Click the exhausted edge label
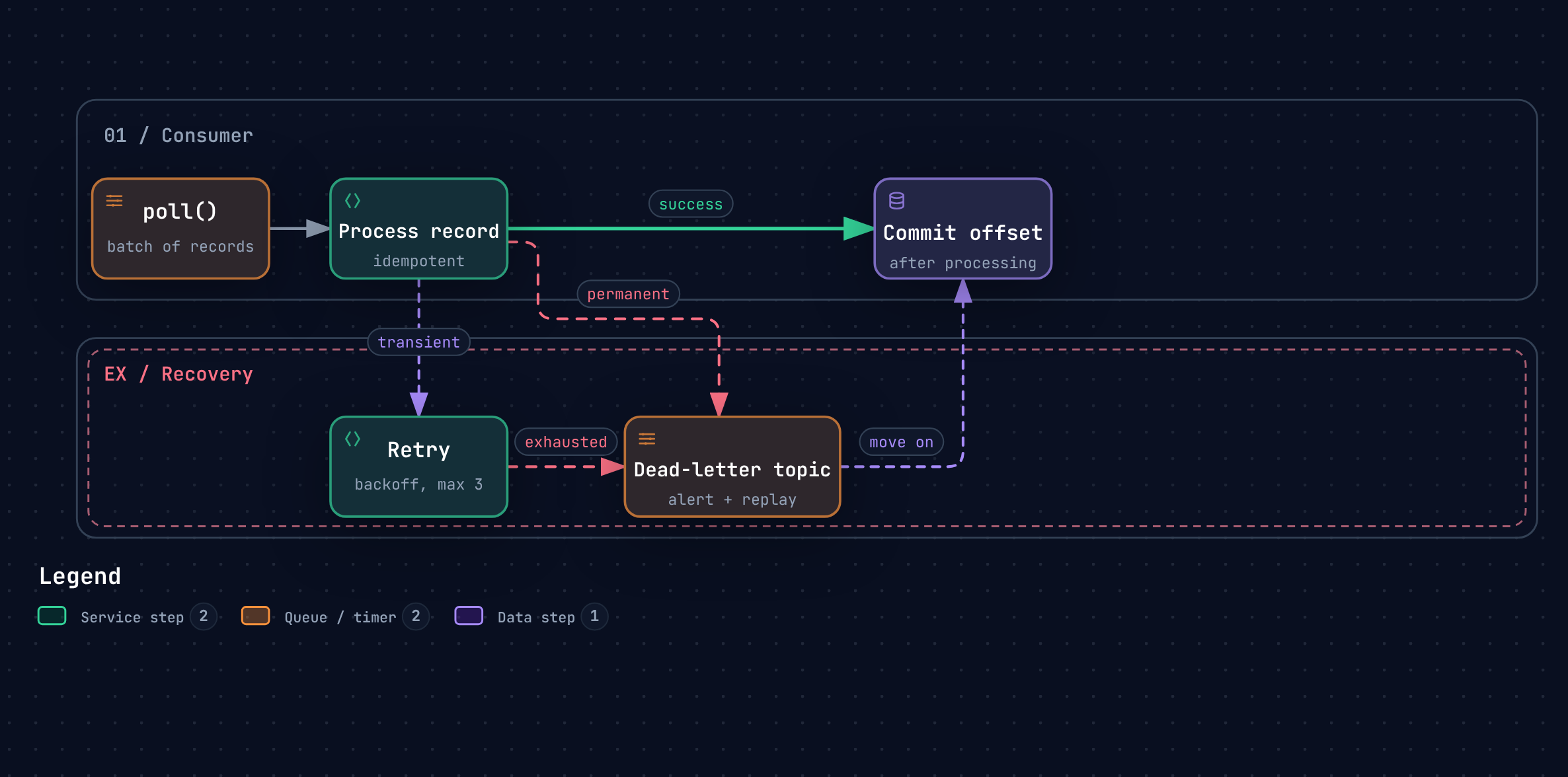The width and height of the screenshot is (1568, 777). pyautogui.click(x=566, y=442)
